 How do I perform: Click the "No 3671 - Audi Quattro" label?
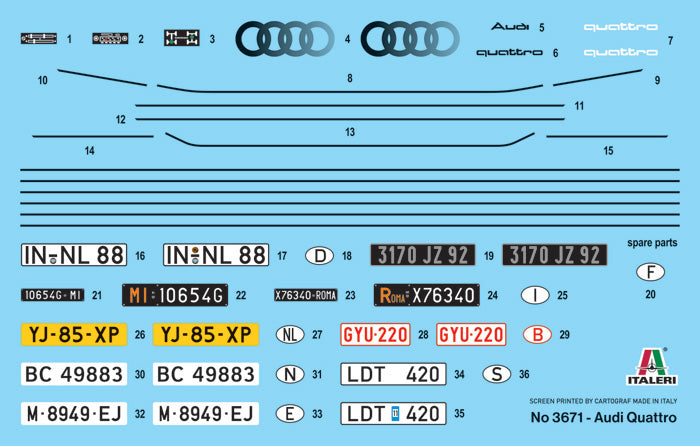[x=602, y=416]
